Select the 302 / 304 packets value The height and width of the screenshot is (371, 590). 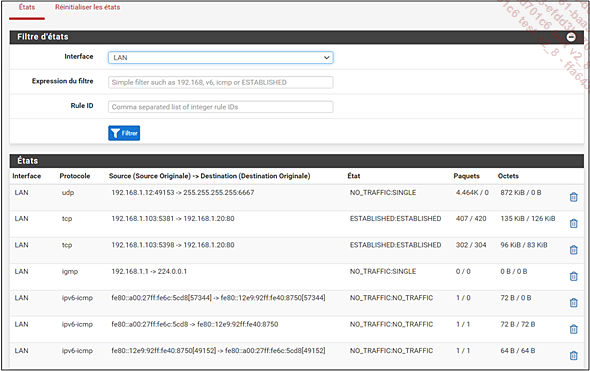point(471,245)
